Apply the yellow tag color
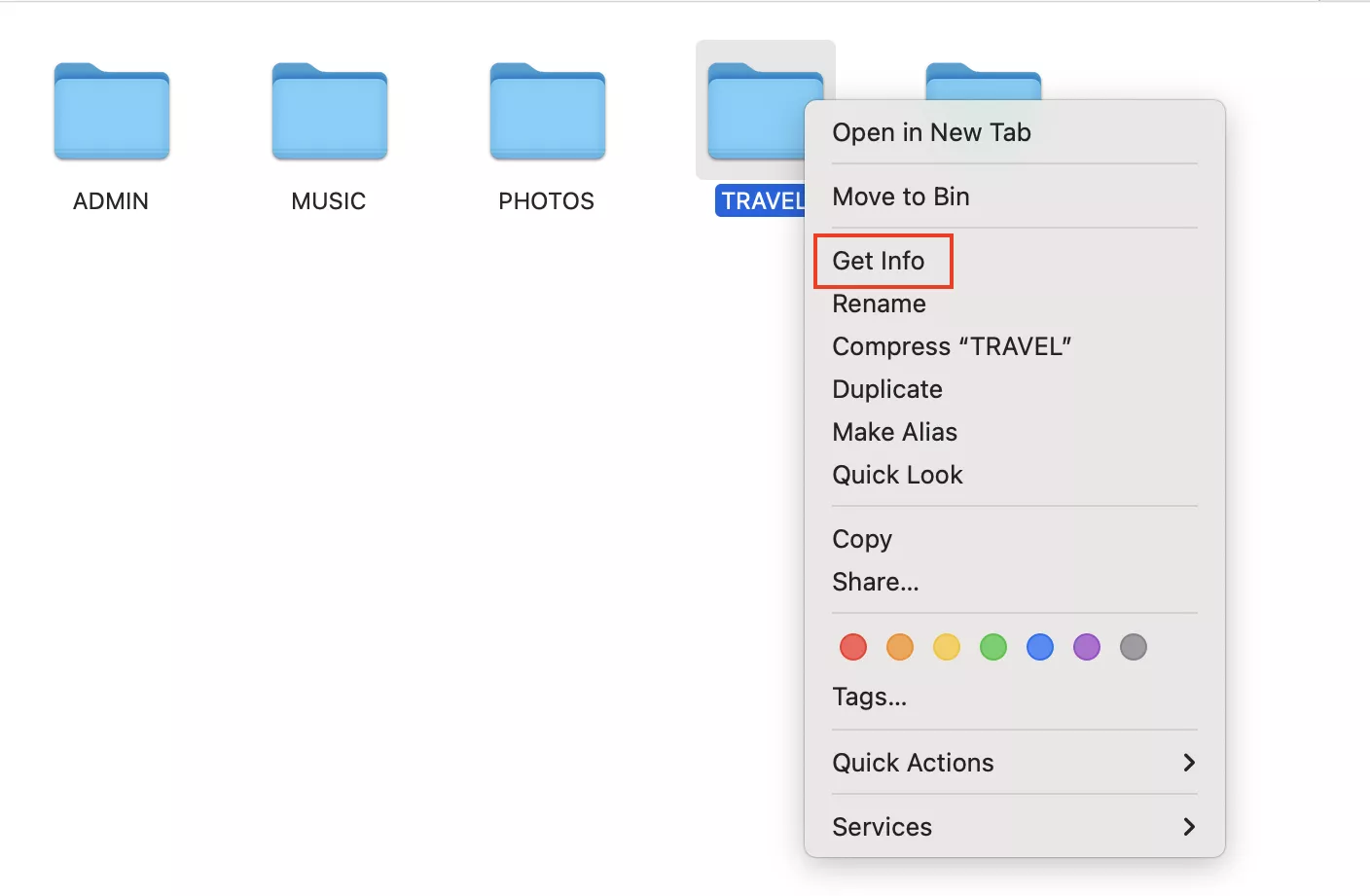The height and width of the screenshot is (896, 1370). pos(947,647)
